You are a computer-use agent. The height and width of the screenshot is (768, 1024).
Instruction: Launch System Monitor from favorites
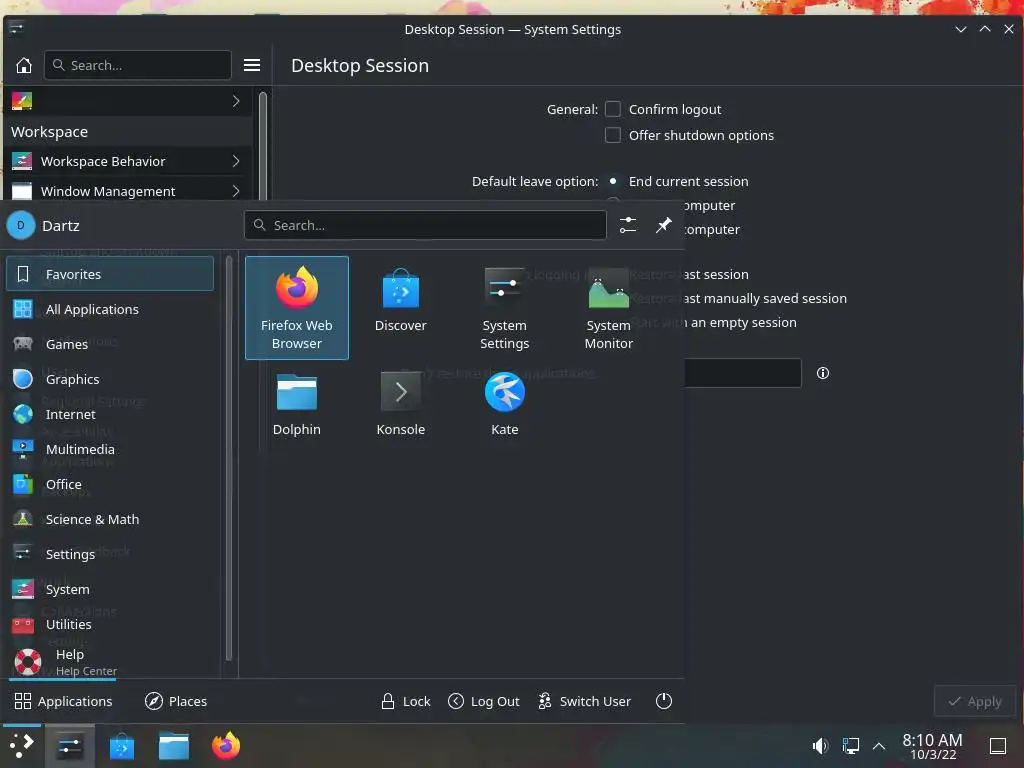[608, 308]
